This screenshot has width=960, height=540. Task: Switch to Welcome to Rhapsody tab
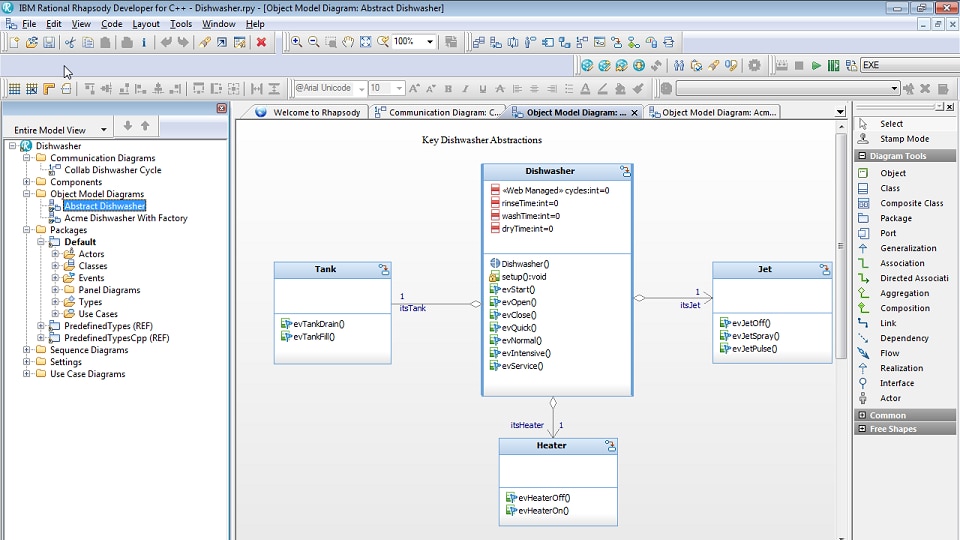point(309,113)
